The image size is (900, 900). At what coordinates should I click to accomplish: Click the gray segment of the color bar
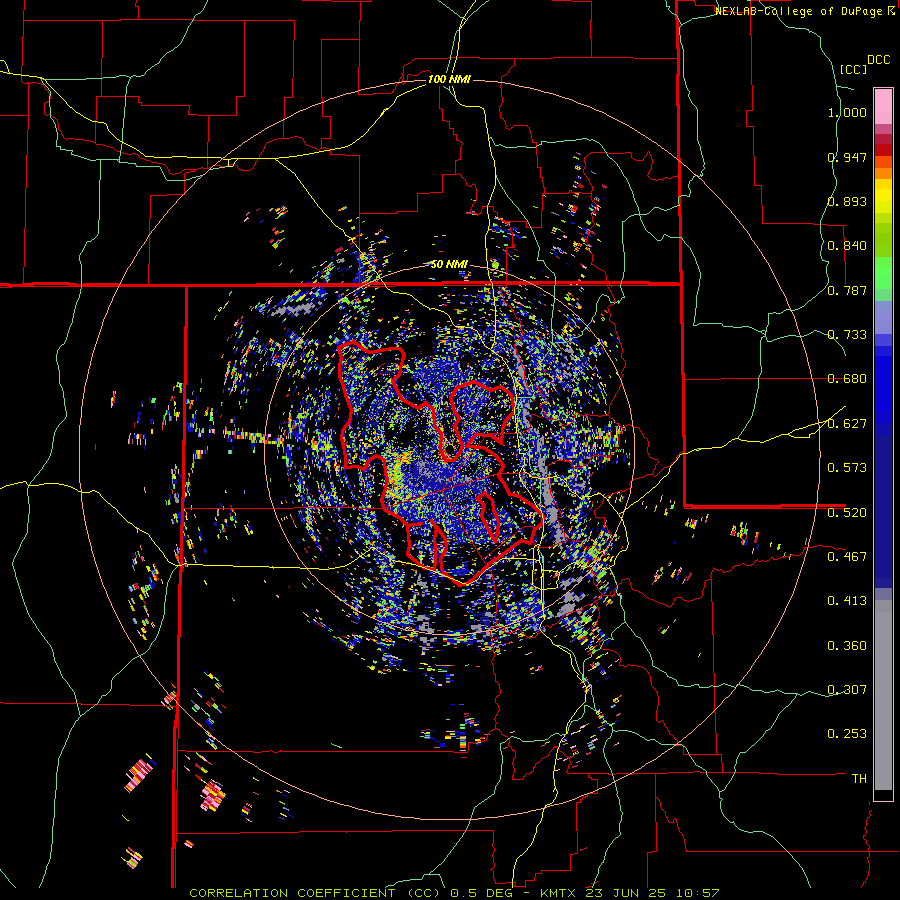[883, 695]
